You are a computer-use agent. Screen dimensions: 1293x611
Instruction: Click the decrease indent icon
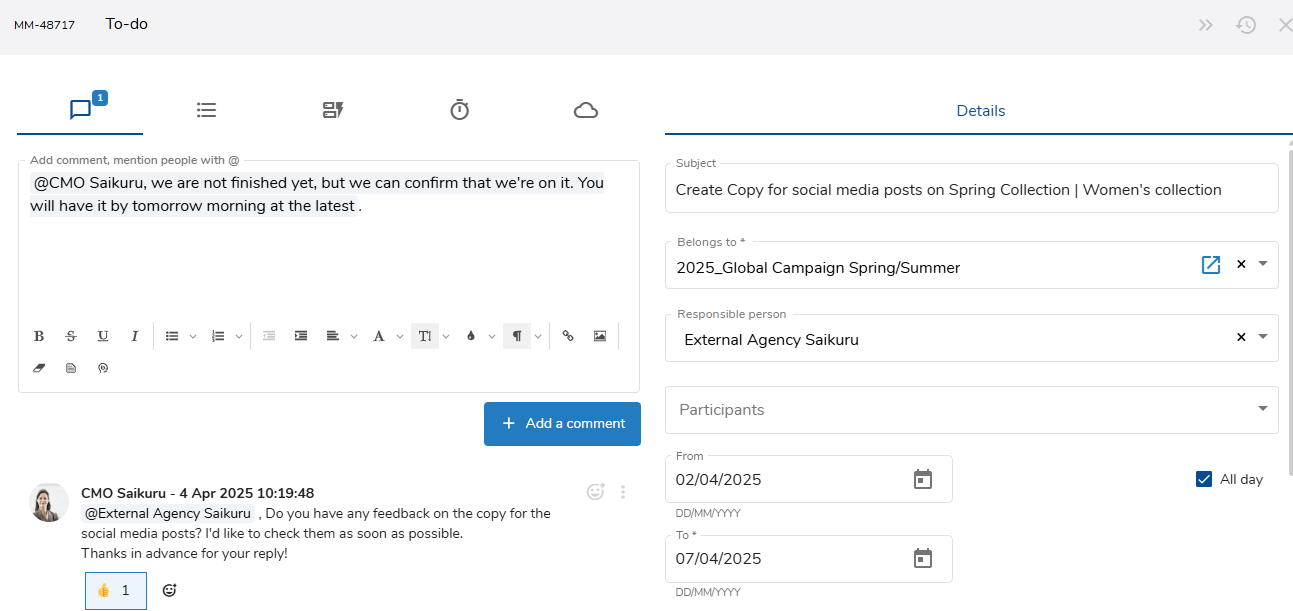click(x=269, y=336)
